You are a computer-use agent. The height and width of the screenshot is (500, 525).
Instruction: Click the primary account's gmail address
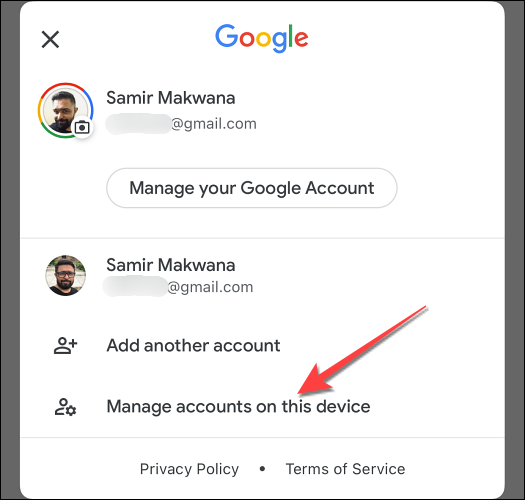pyautogui.click(x=181, y=124)
